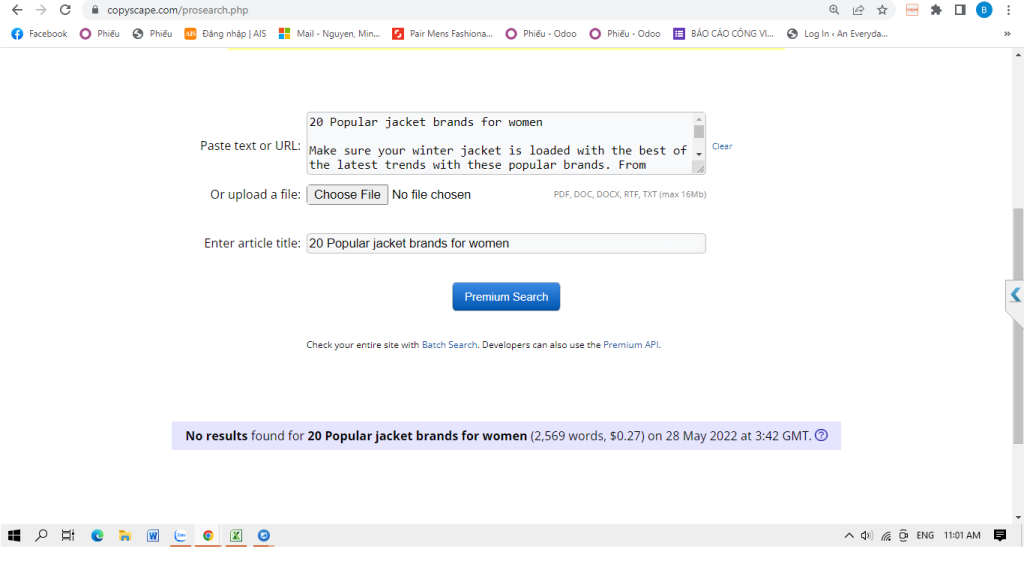
Task: Click the share page icon in address bar
Action: [x=858, y=10]
